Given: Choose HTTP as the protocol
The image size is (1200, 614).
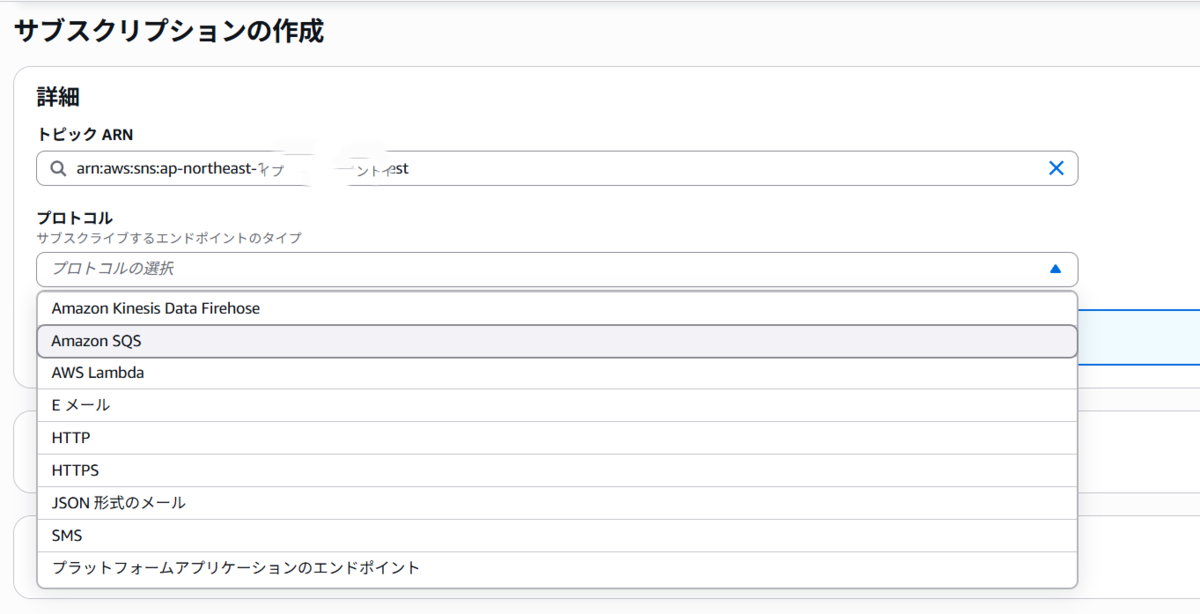Looking at the screenshot, I should pos(557,438).
